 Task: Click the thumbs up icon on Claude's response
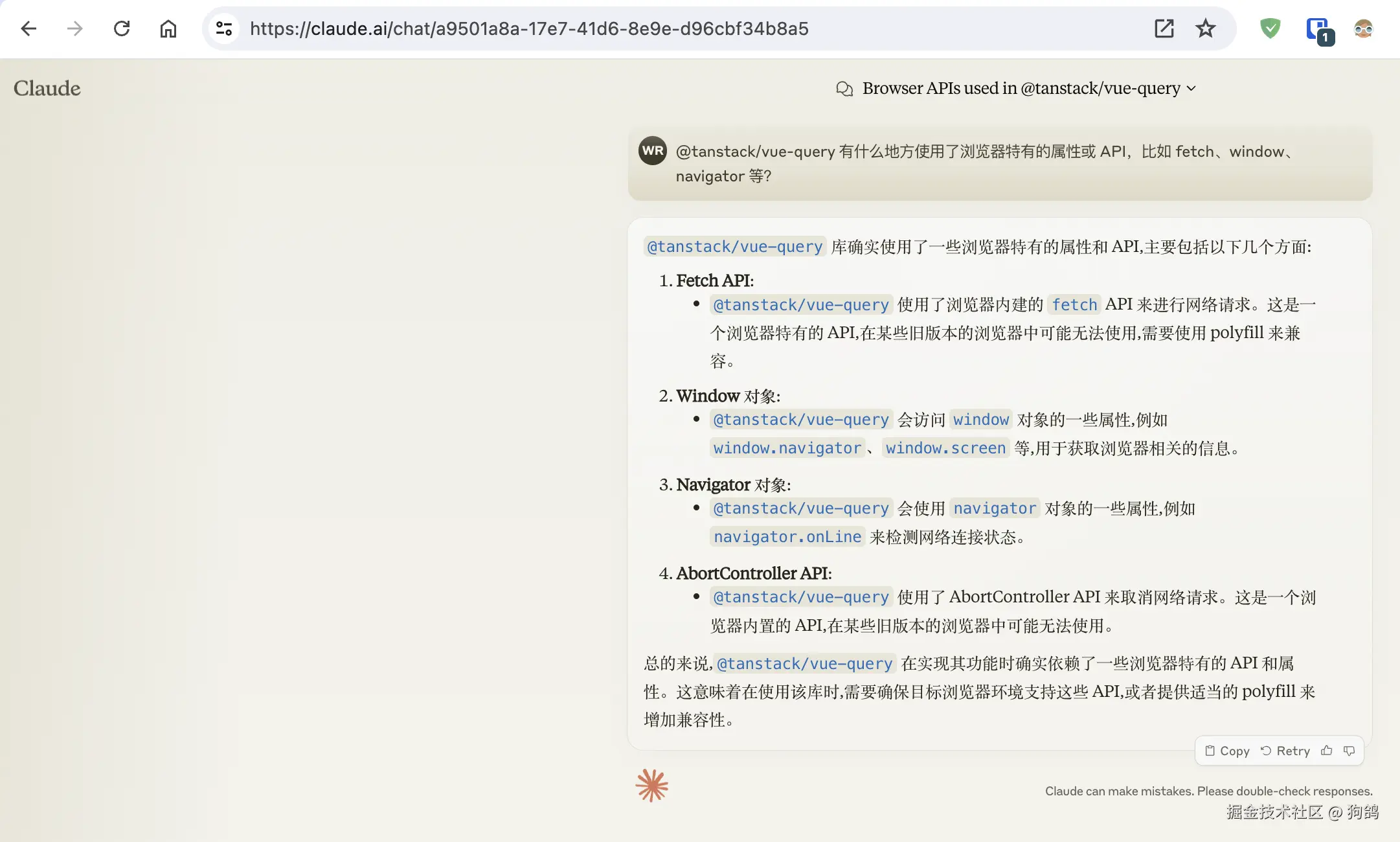pyautogui.click(x=1326, y=751)
